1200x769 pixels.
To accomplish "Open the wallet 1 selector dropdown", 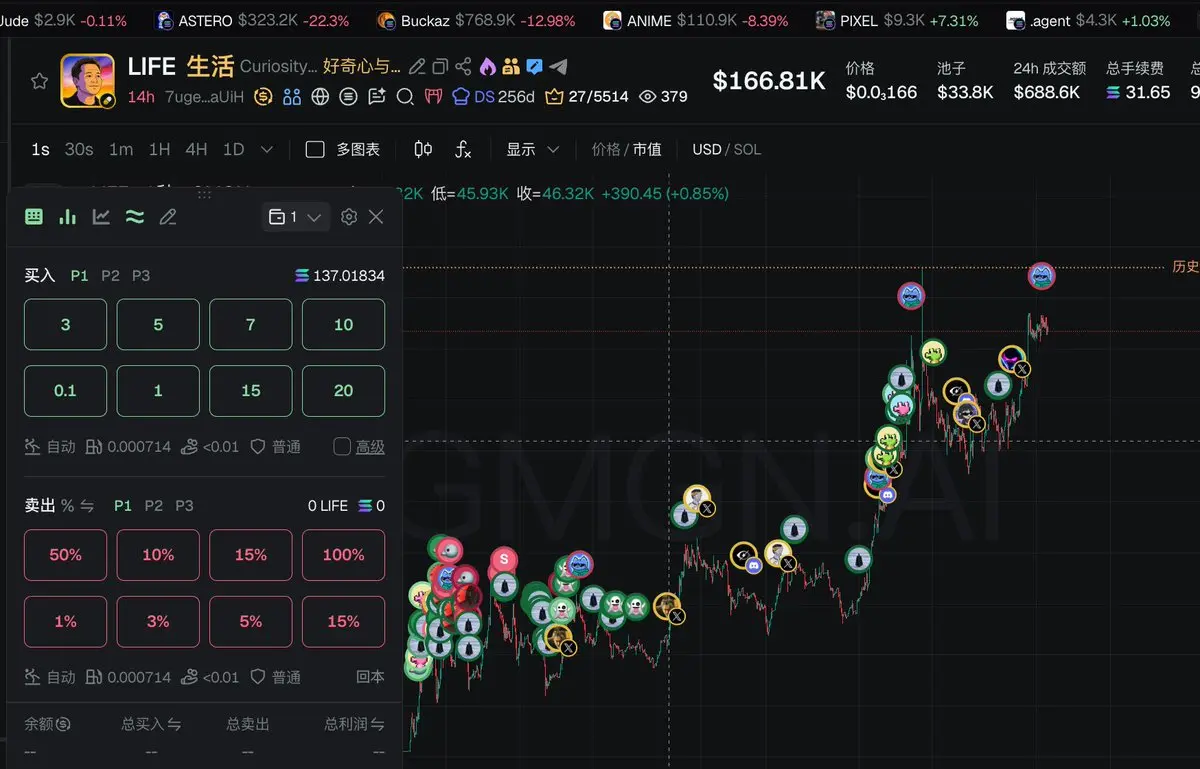I will (x=296, y=217).
